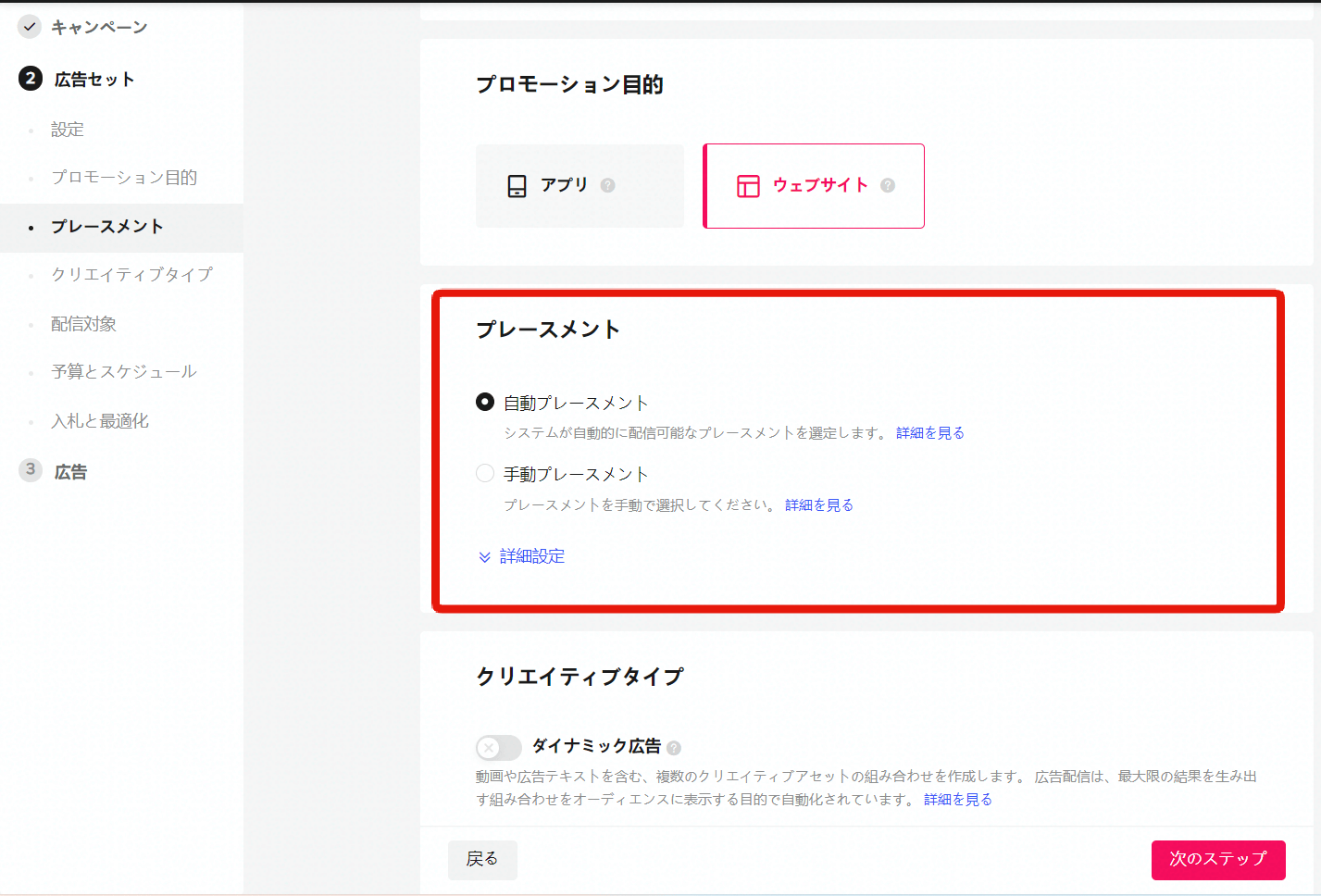
Task: Choose the ウェブサイト promotion objective card
Action: pos(814,186)
